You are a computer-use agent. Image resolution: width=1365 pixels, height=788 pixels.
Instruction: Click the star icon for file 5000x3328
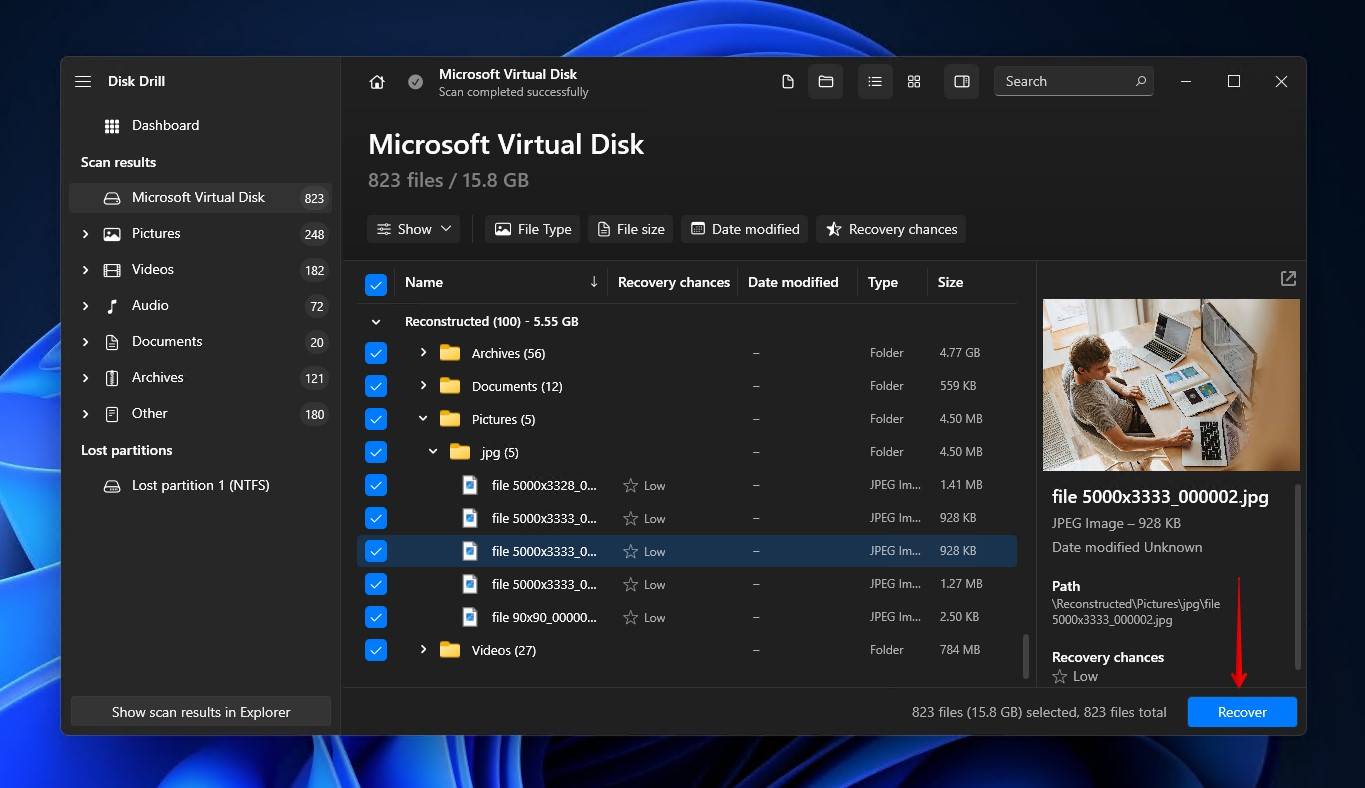click(630, 485)
